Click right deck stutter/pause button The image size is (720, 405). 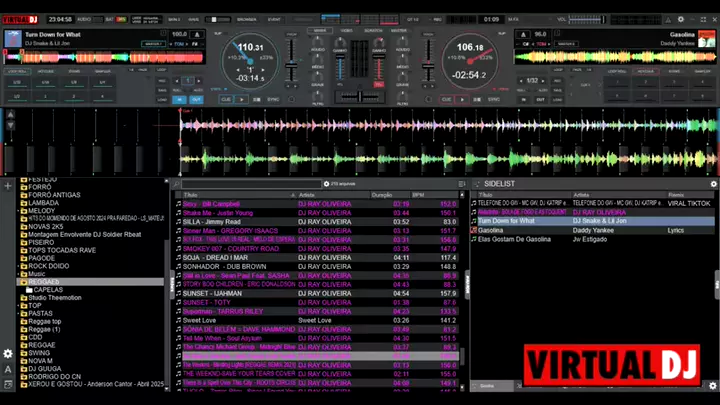[477, 99]
